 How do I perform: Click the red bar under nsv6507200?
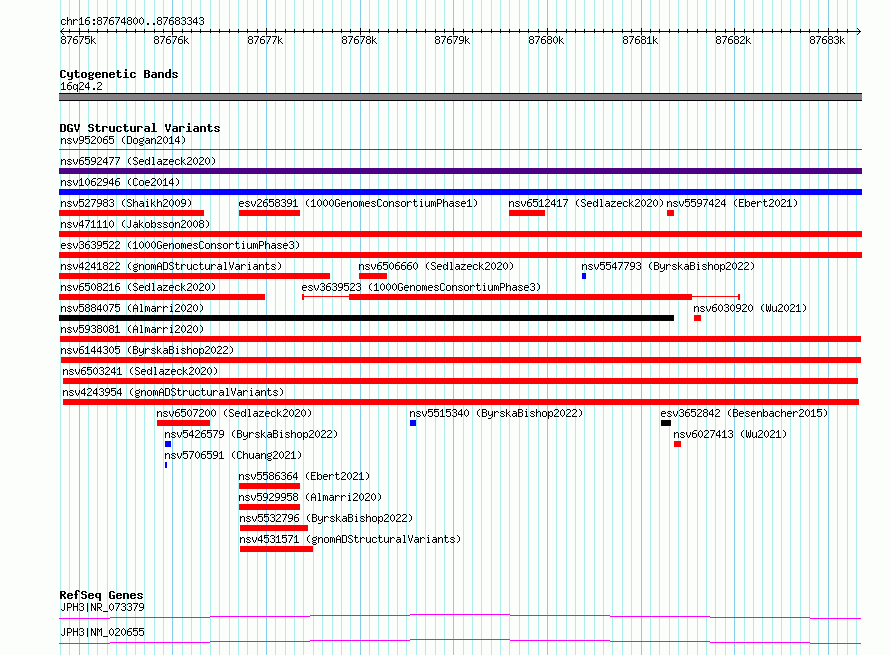tap(183, 423)
